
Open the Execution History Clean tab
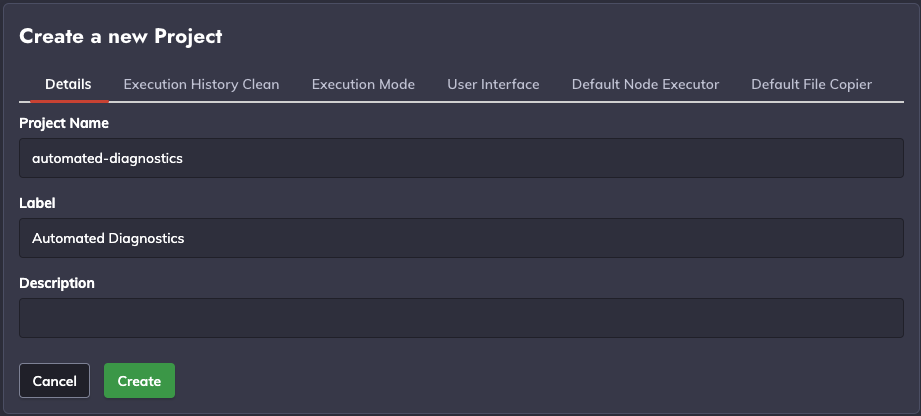click(201, 85)
